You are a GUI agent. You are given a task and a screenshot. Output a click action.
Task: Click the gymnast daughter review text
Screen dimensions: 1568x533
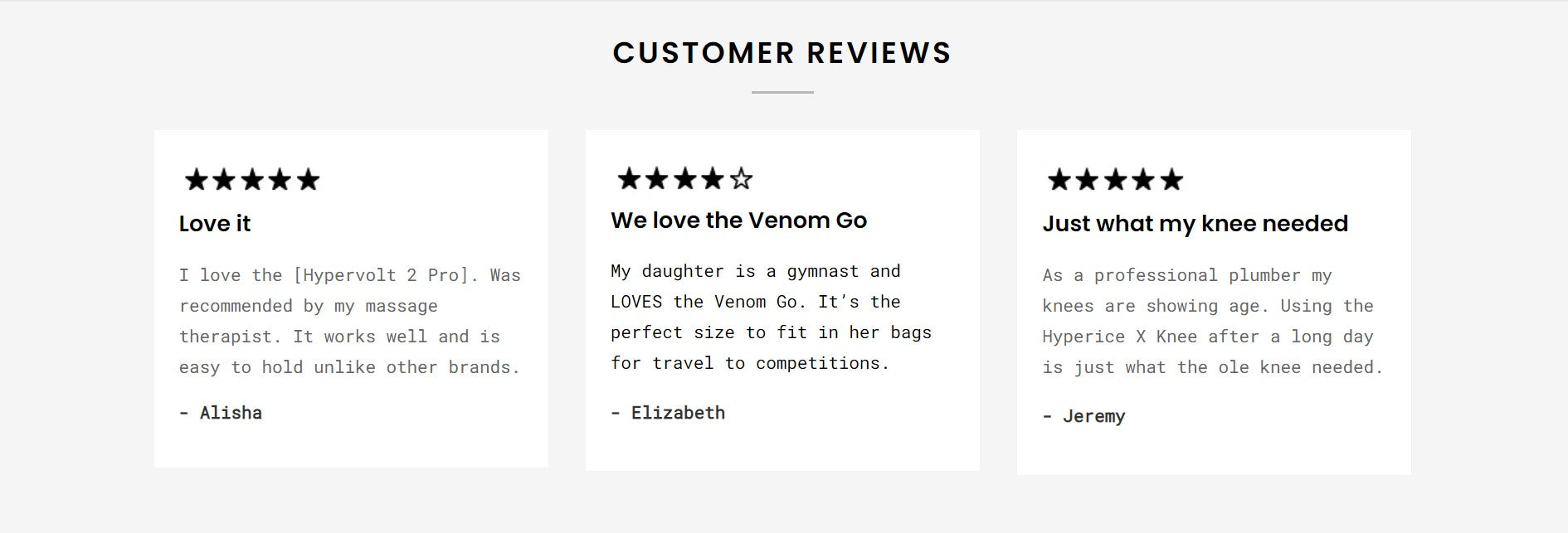click(771, 317)
